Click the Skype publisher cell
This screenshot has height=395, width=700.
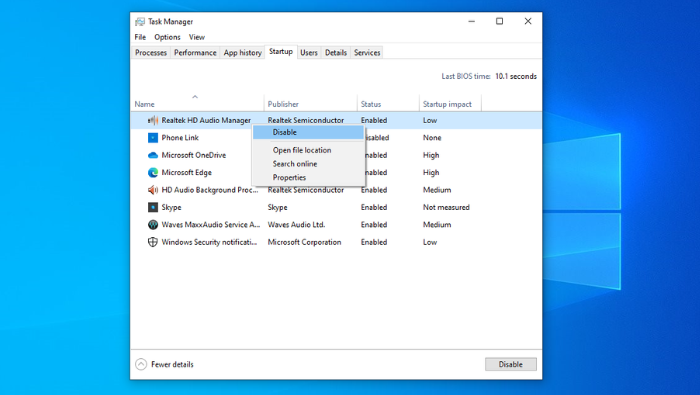(x=277, y=207)
